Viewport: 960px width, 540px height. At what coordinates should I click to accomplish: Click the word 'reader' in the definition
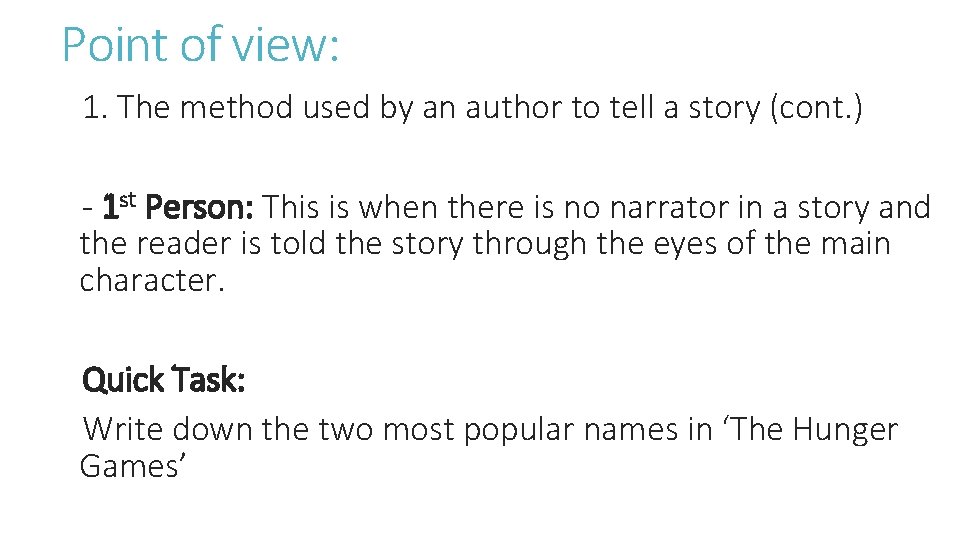[x=184, y=244]
